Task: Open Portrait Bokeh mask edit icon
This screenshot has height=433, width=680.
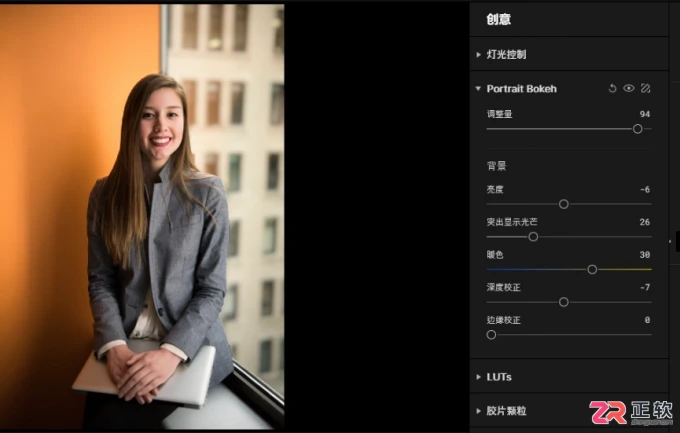Action: (x=645, y=89)
